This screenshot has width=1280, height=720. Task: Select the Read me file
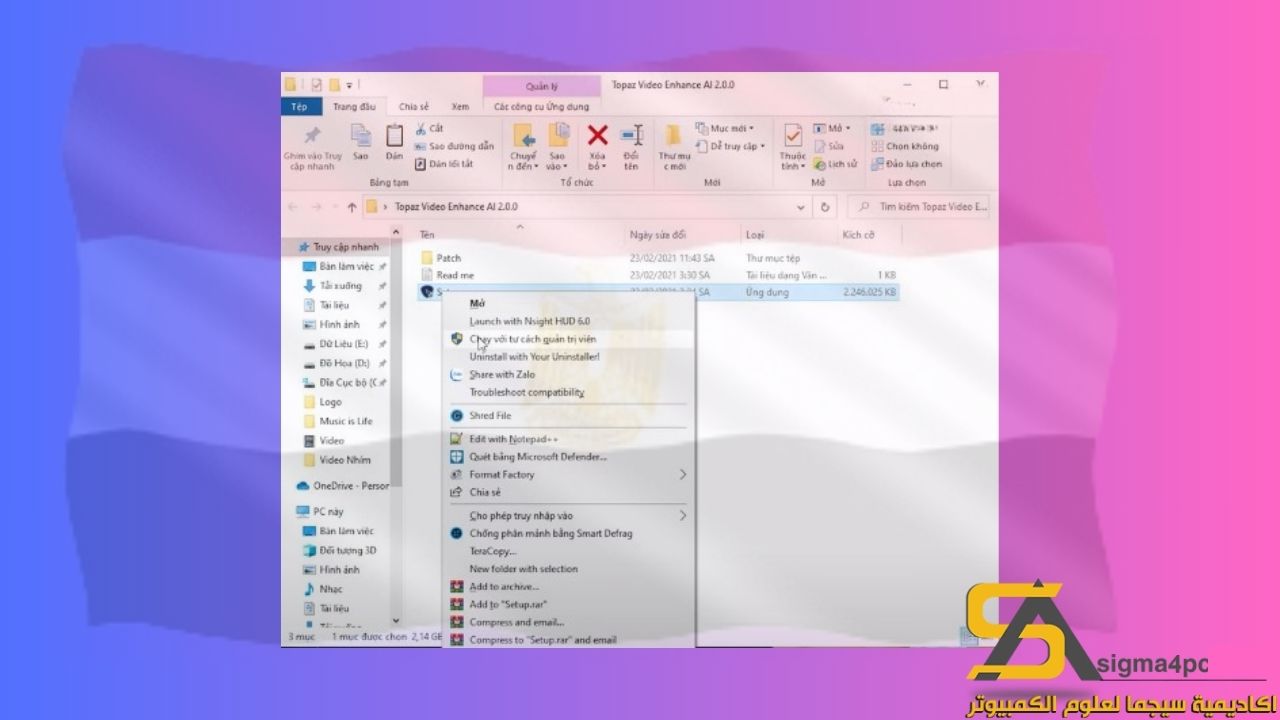[x=455, y=275]
